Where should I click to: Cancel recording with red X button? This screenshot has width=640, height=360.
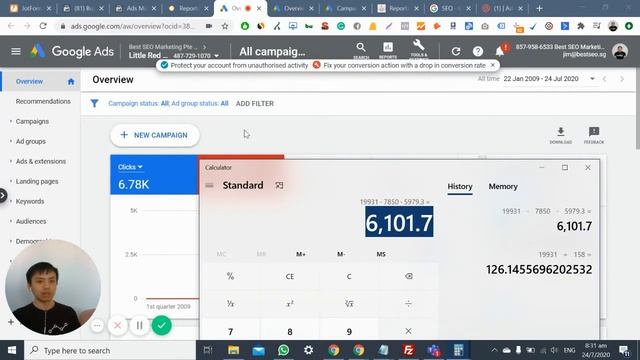pos(118,325)
